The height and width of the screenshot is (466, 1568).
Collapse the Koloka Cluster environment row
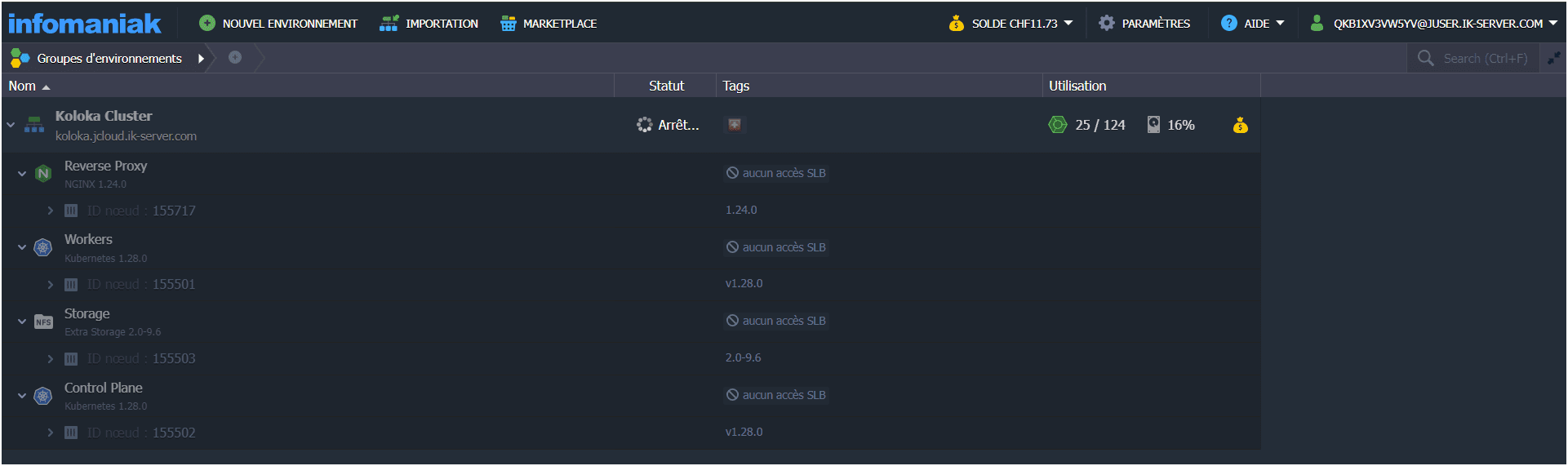[x=11, y=125]
